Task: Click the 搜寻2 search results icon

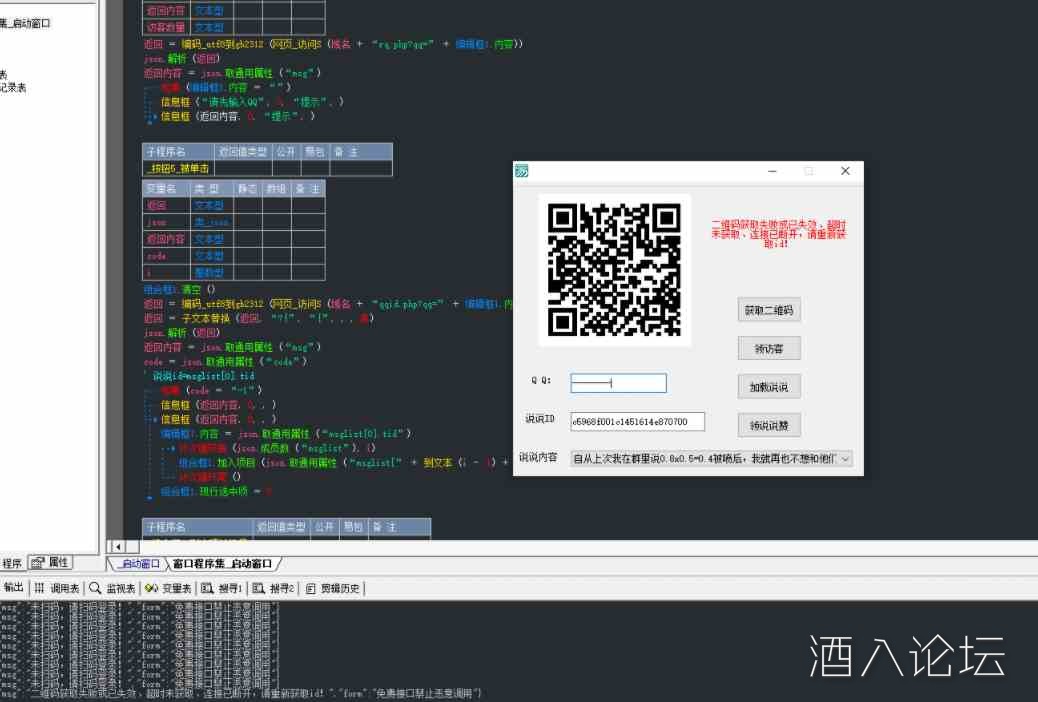Action: pos(258,587)
